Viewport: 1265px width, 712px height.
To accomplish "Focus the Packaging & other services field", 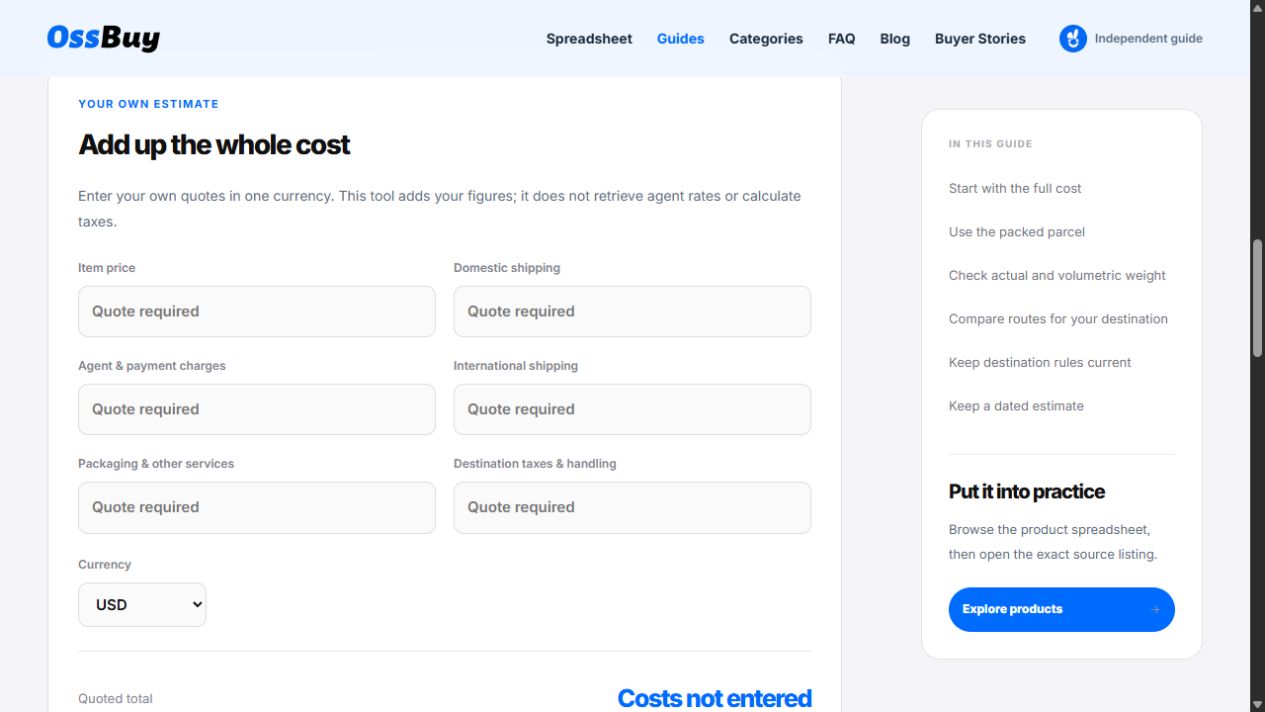I will pos(257,507).
